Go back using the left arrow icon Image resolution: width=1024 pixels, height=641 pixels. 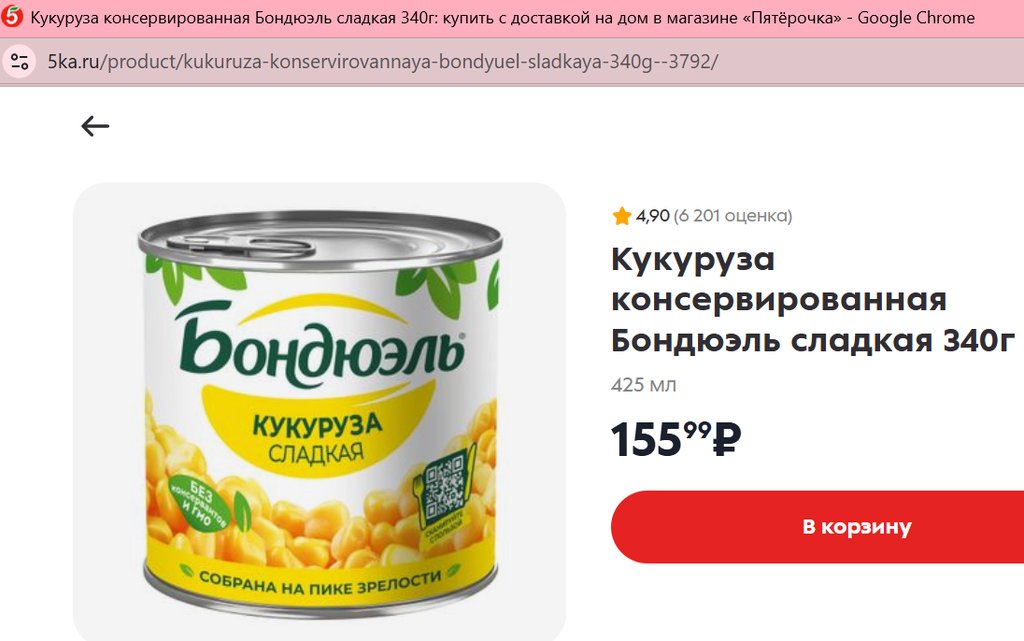[x=95, y=126]
